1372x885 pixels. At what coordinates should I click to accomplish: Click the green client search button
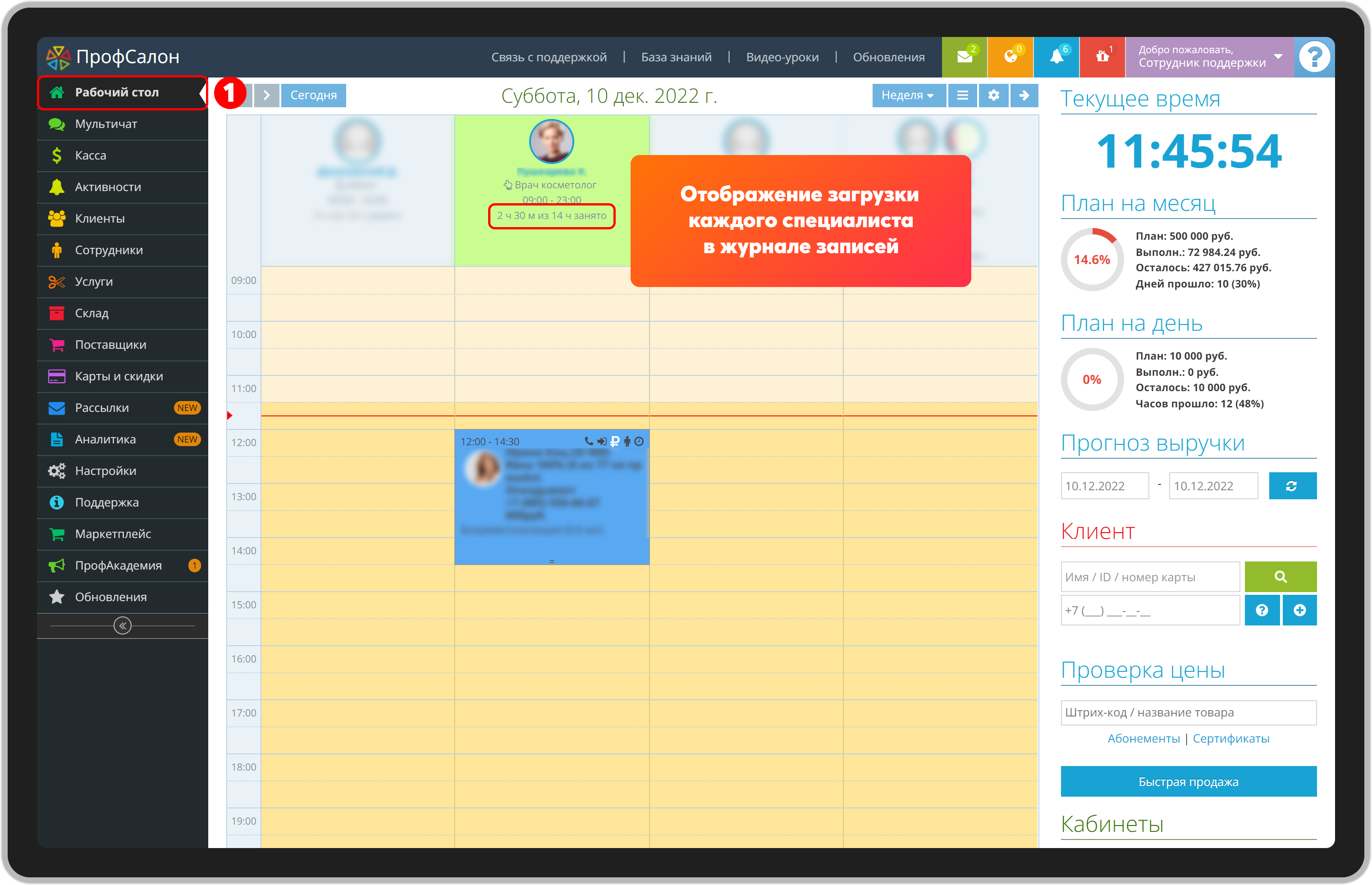coord(1280,578)
